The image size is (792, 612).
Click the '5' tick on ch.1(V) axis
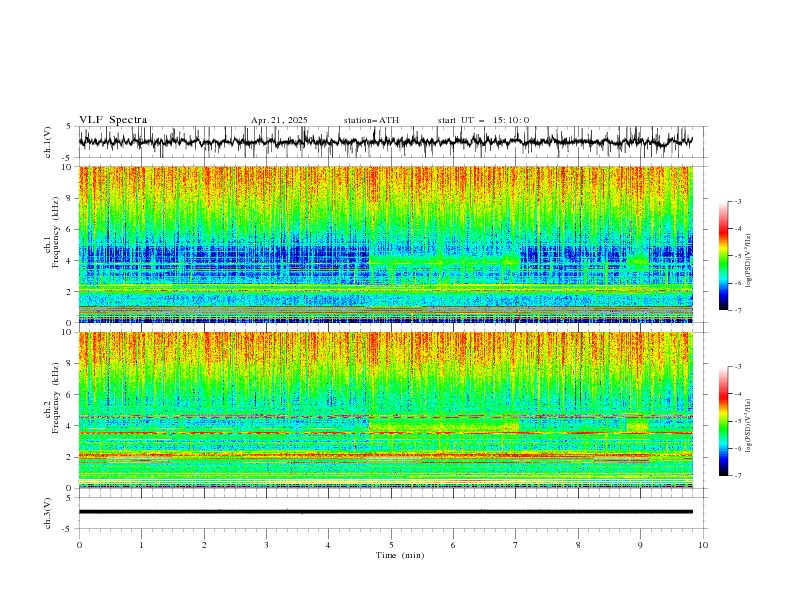click(70, 127)
